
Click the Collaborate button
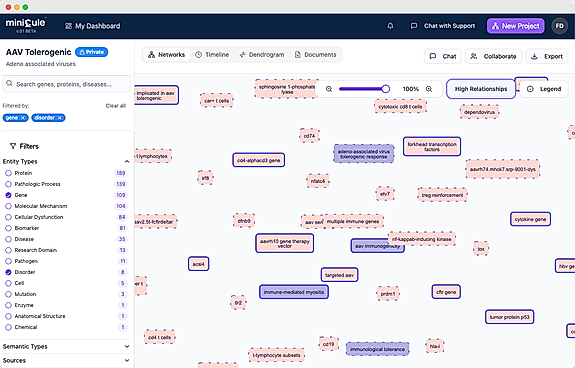pyautogui.click(x=493, y=56)
